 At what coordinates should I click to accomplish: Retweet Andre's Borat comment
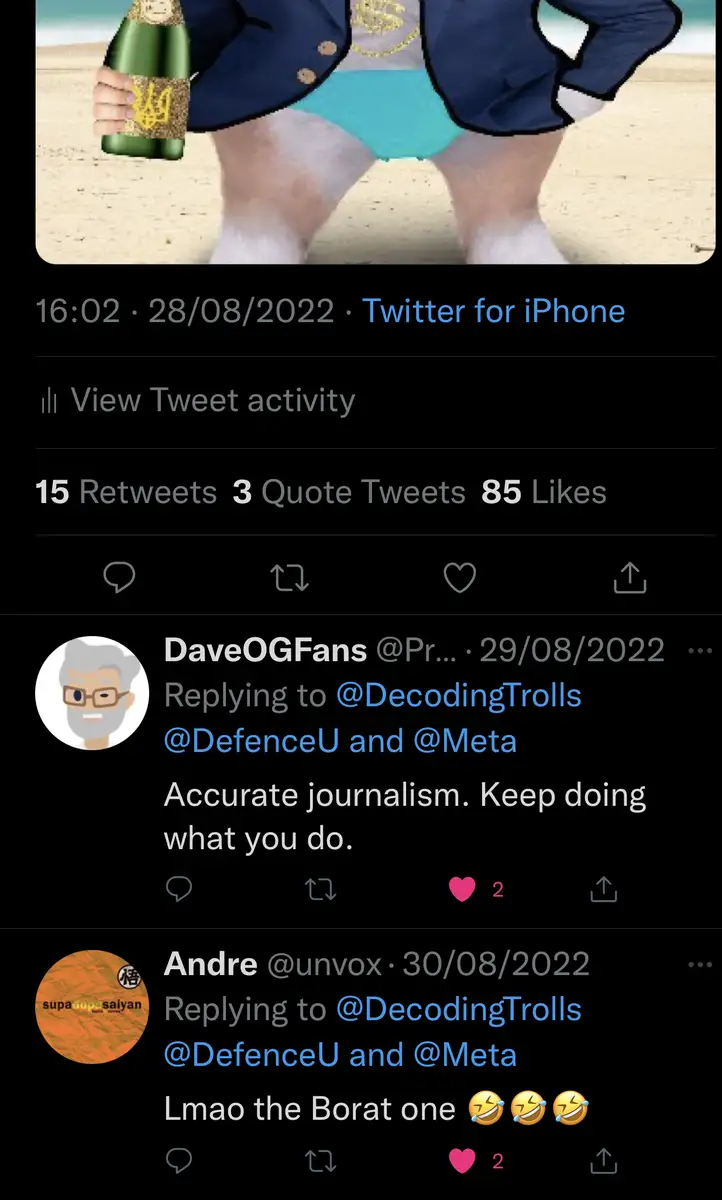[320, 1161]
